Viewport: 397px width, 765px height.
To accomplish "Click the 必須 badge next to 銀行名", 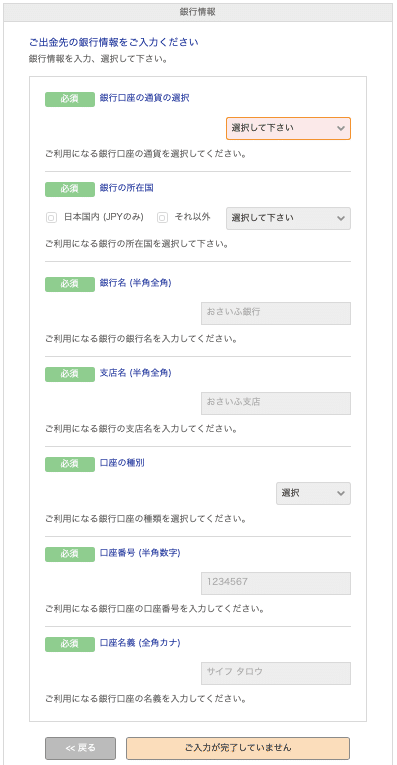I will pos(70,284).
